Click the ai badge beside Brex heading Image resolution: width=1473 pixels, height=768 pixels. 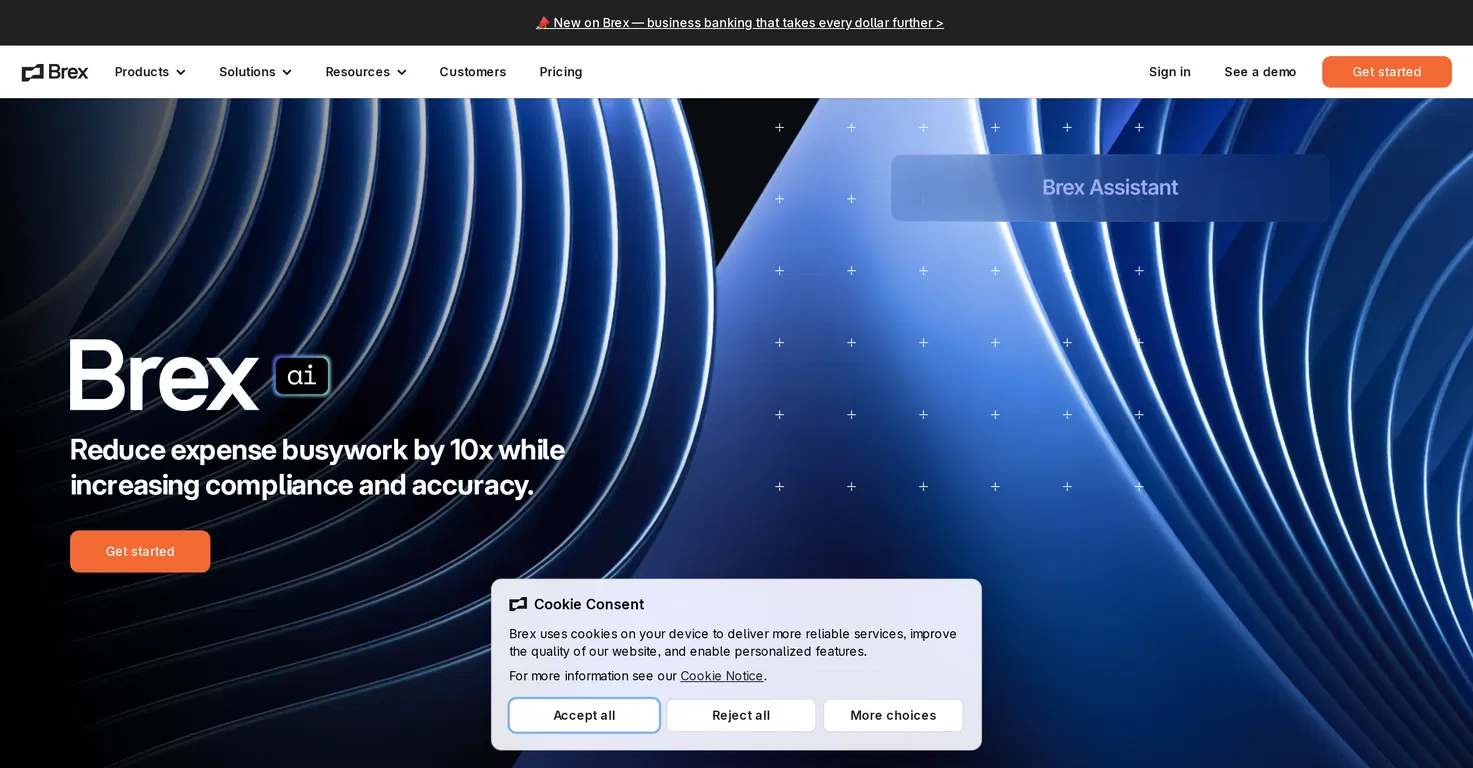coord(302,376)
